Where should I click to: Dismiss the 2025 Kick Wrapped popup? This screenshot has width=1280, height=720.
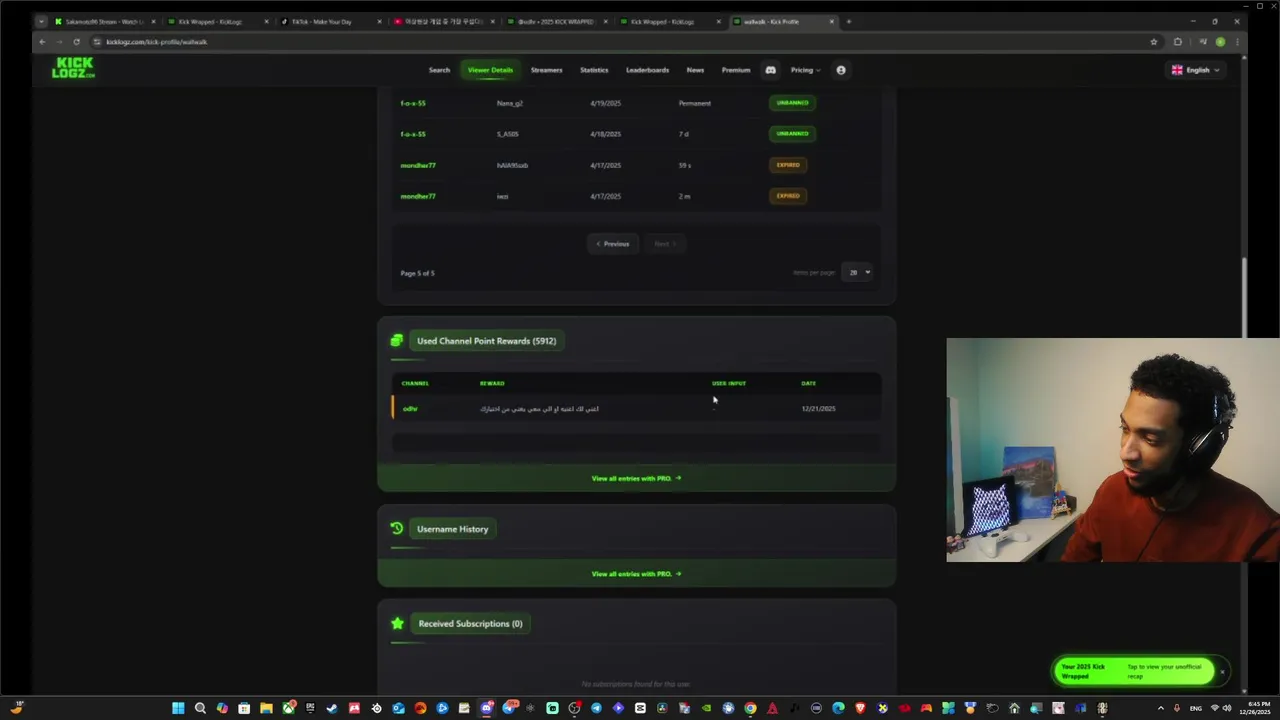[x=1222, y=671]
